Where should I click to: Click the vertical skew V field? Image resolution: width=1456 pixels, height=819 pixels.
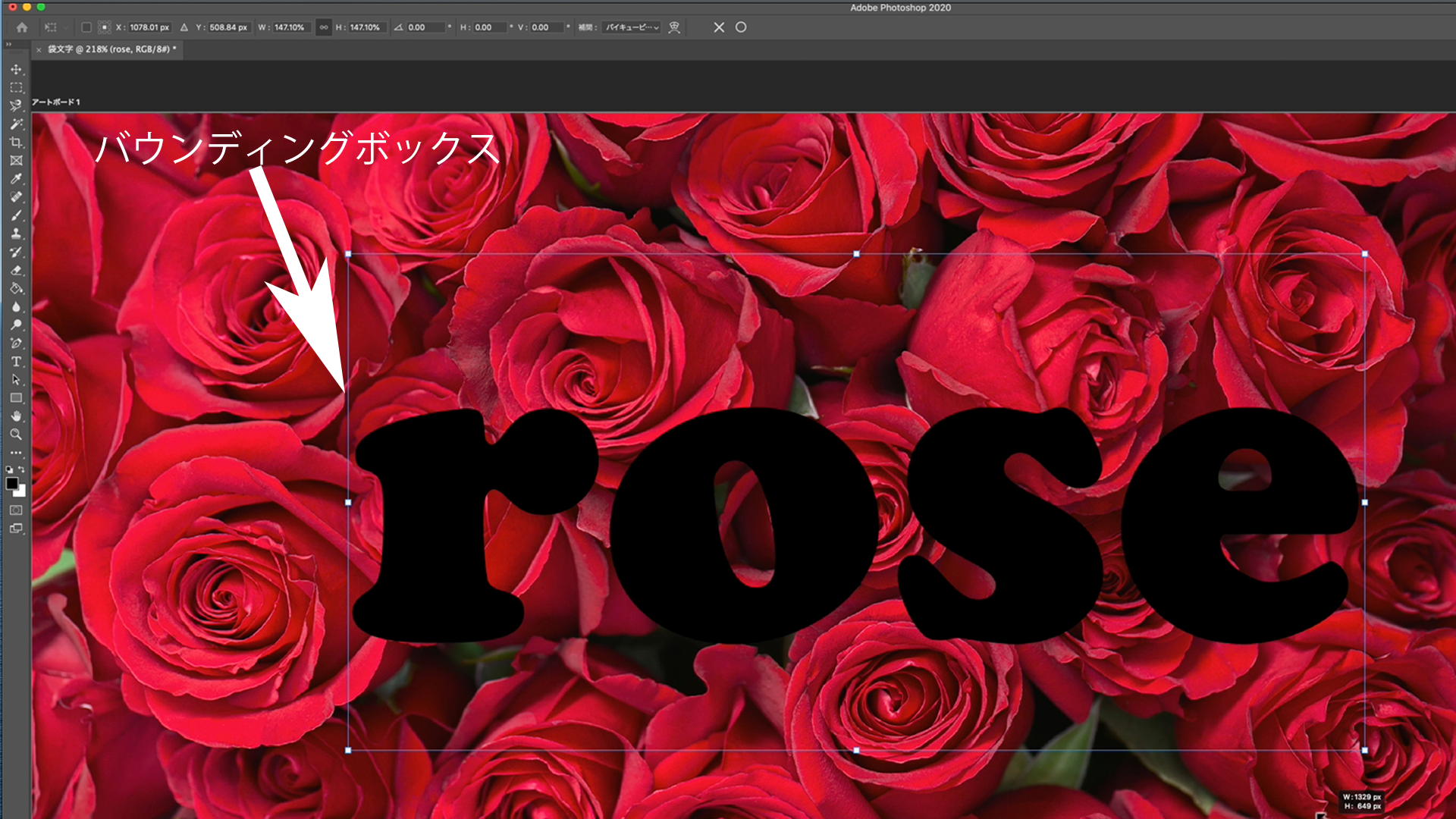[x=548, y=27]
